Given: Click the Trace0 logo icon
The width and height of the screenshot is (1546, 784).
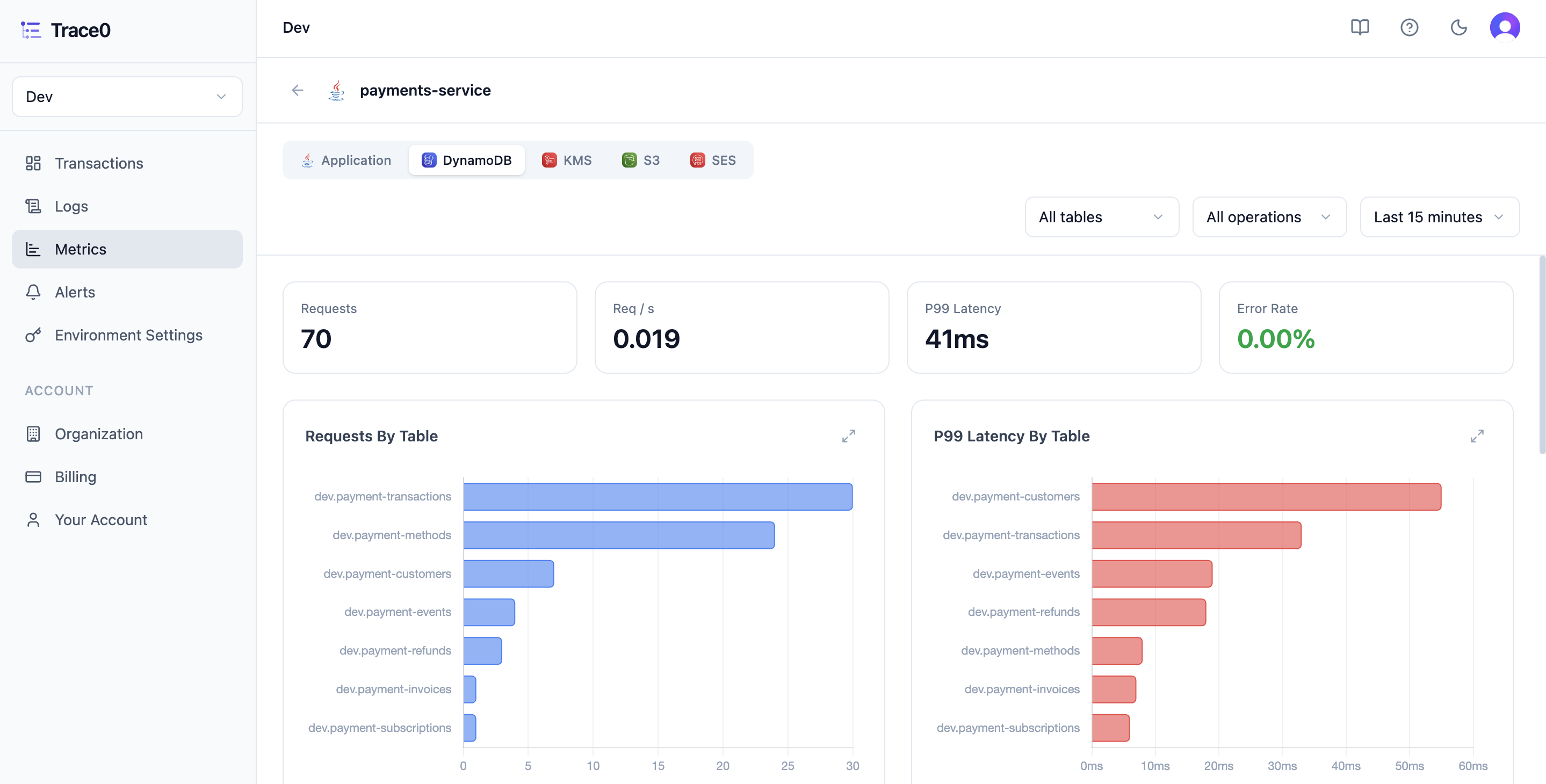Looking at the screenshot, I should coord(31,30).
